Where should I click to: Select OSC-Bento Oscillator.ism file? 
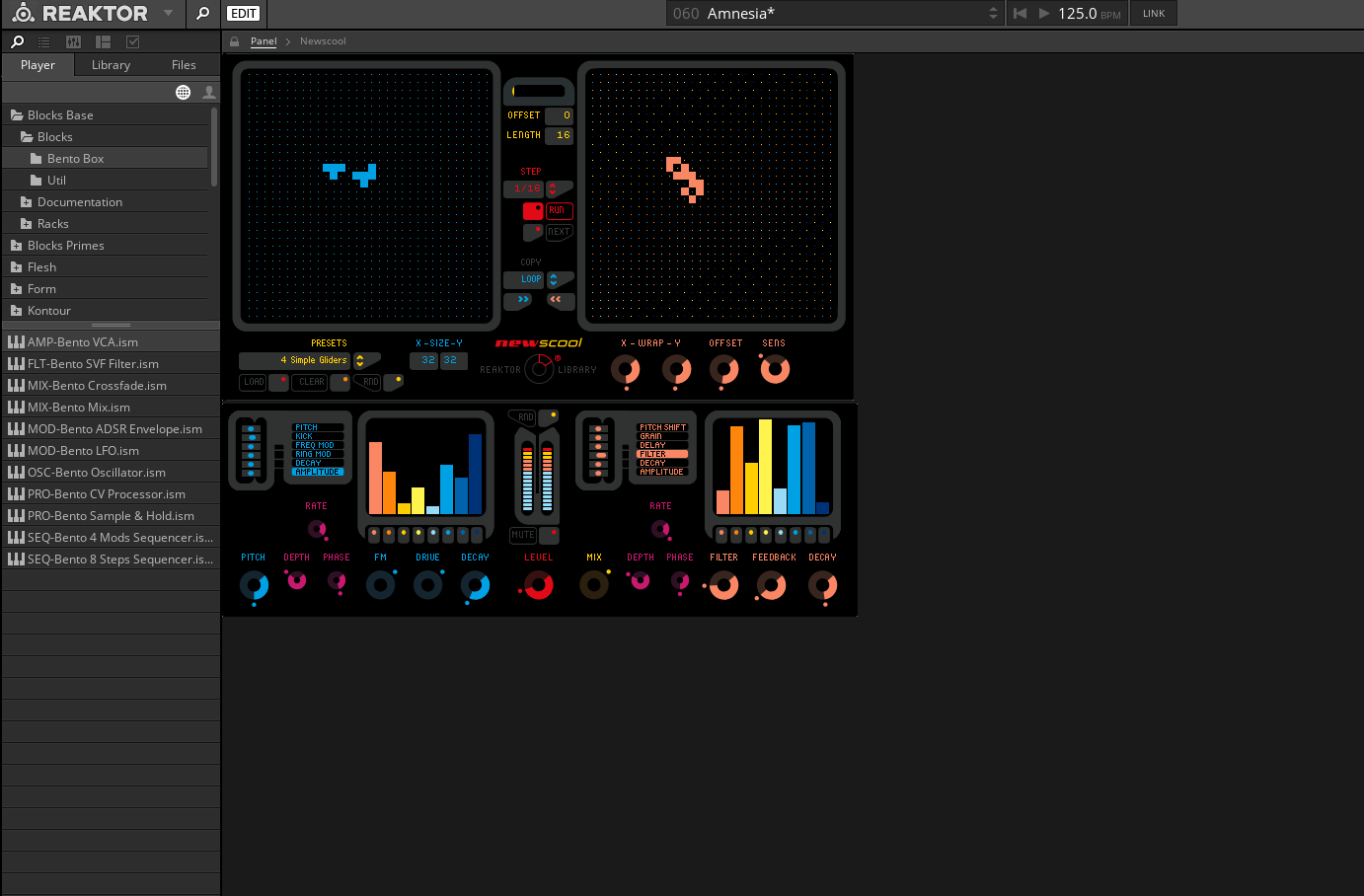pos(111,473)
